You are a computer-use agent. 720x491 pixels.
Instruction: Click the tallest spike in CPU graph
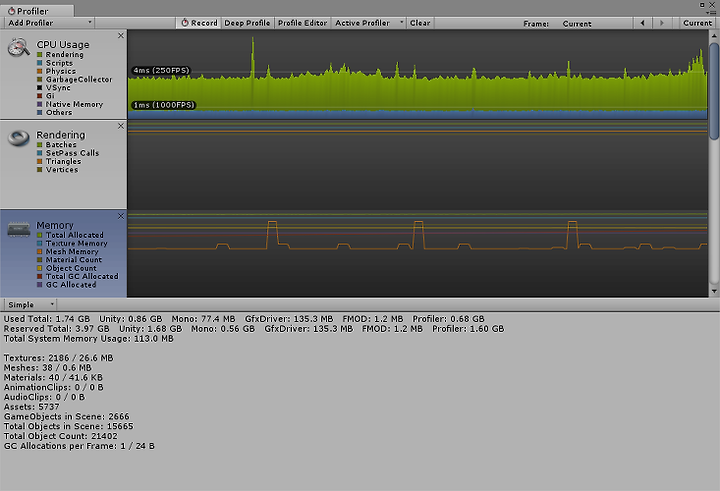click(253, 55)
